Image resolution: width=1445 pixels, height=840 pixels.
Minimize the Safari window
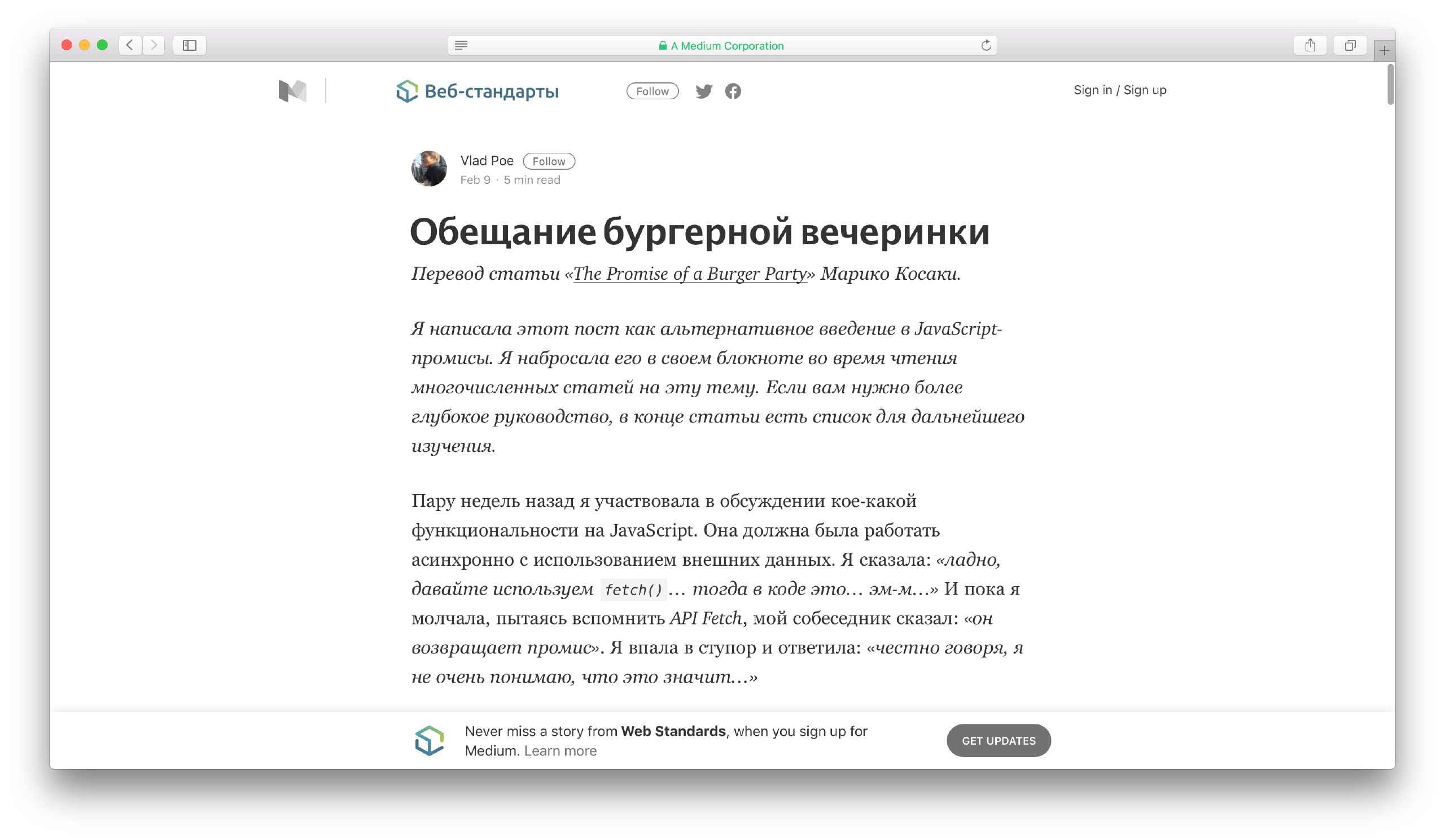pyautogui.click(x=84, y=45)
